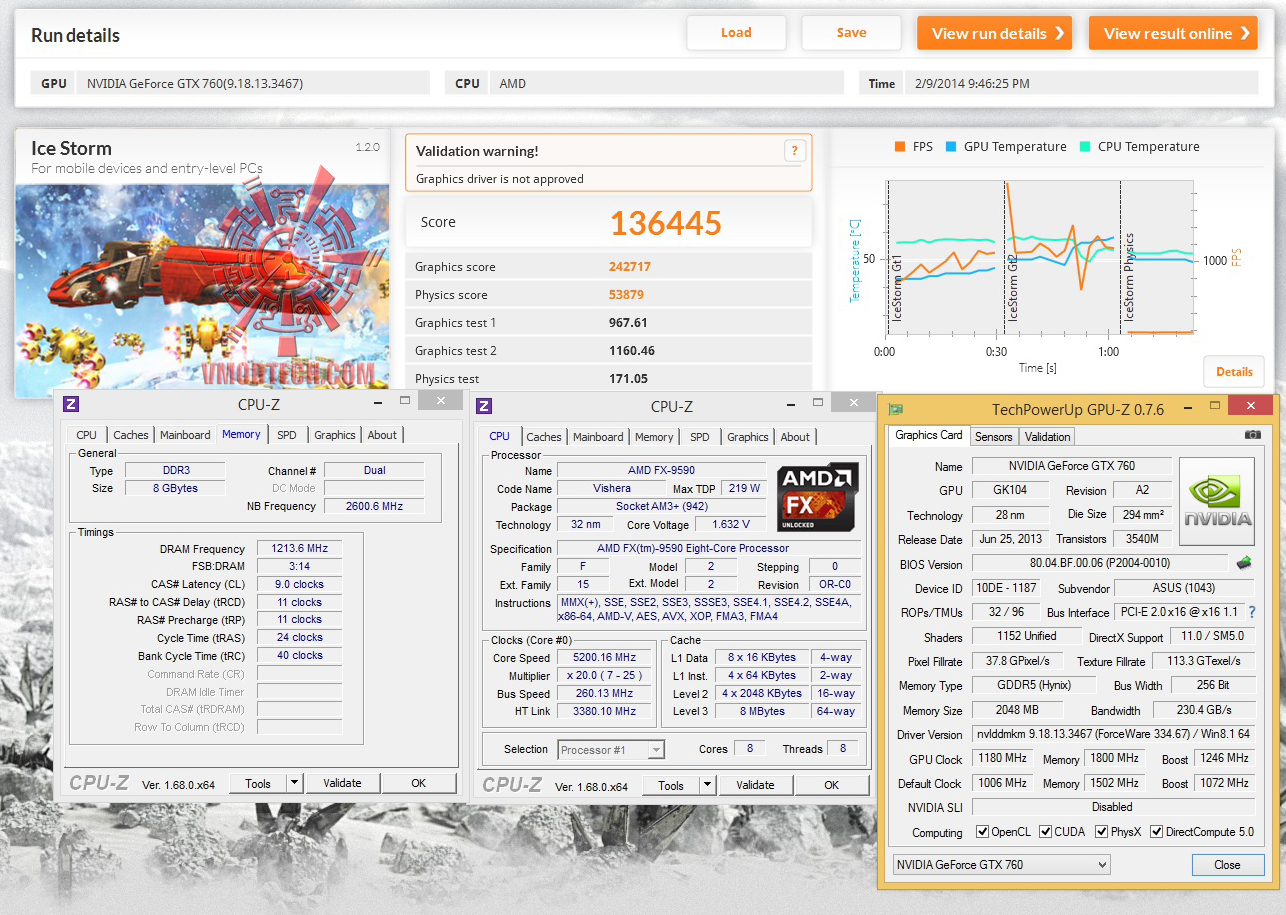The image size is (1286, 915).
Task: Click the Save button in Run details
Action: click(852, 33)
